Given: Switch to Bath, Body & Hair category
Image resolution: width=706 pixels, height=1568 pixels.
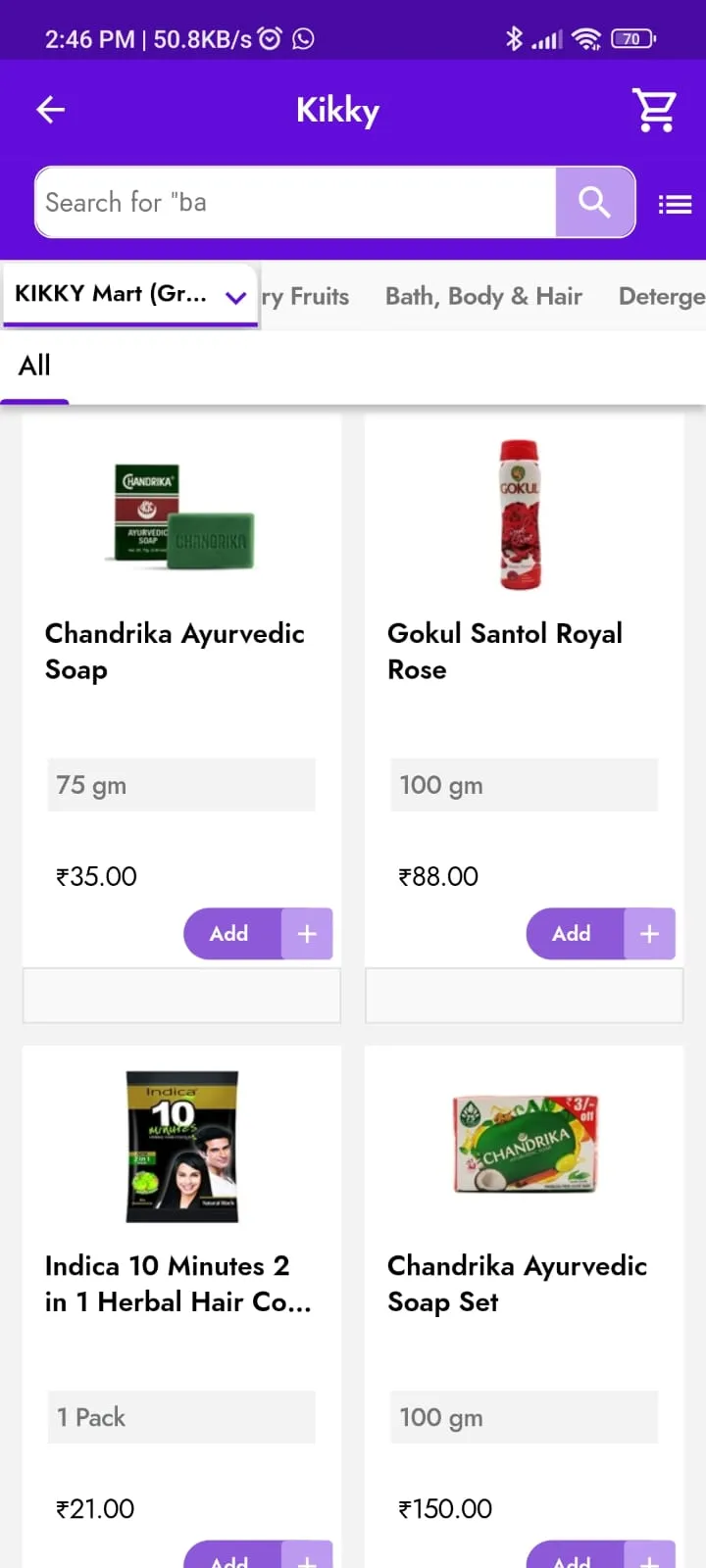Looking at the screenshot, I should coord(483,296).
